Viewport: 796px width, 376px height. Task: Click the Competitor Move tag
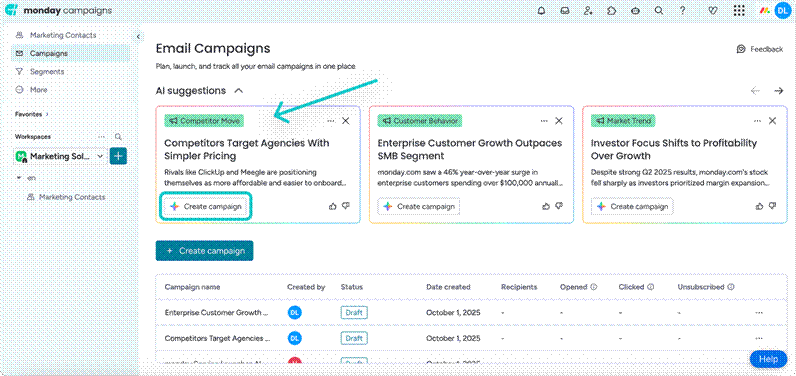(x=204, y=121)
